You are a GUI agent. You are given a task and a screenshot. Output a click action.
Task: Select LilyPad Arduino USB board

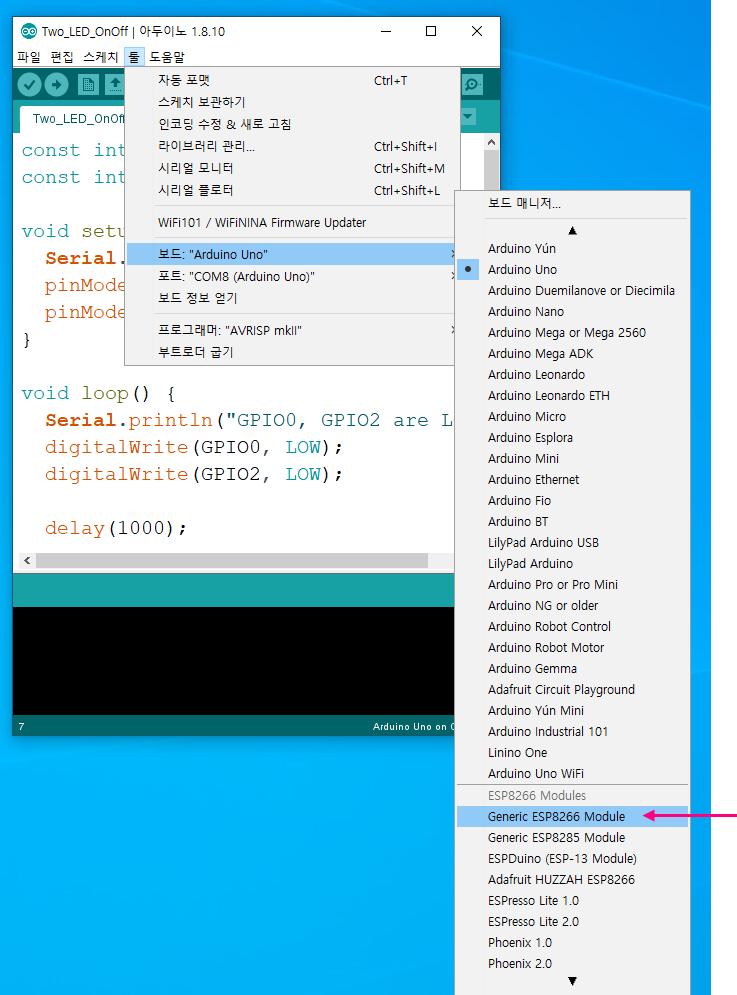pyautogui.click(x=572, y=541)
